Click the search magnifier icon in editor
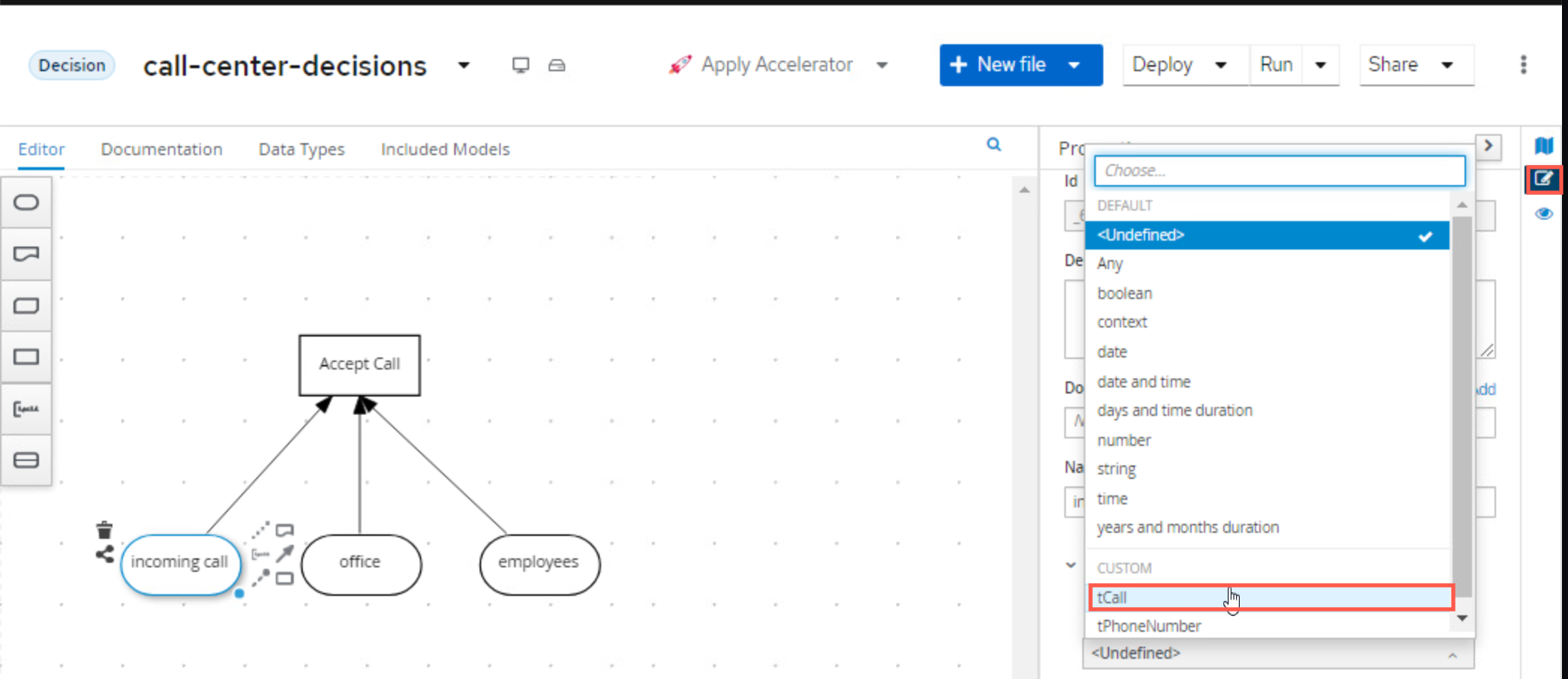This screenshot has width=1568, height=679. (994, 145)
